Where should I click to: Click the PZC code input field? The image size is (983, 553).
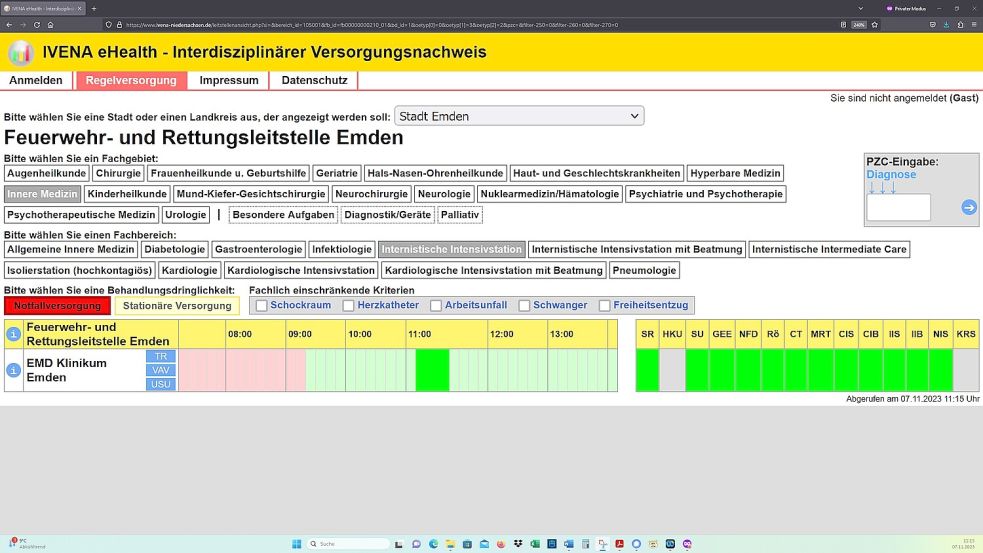pos(898,208)
